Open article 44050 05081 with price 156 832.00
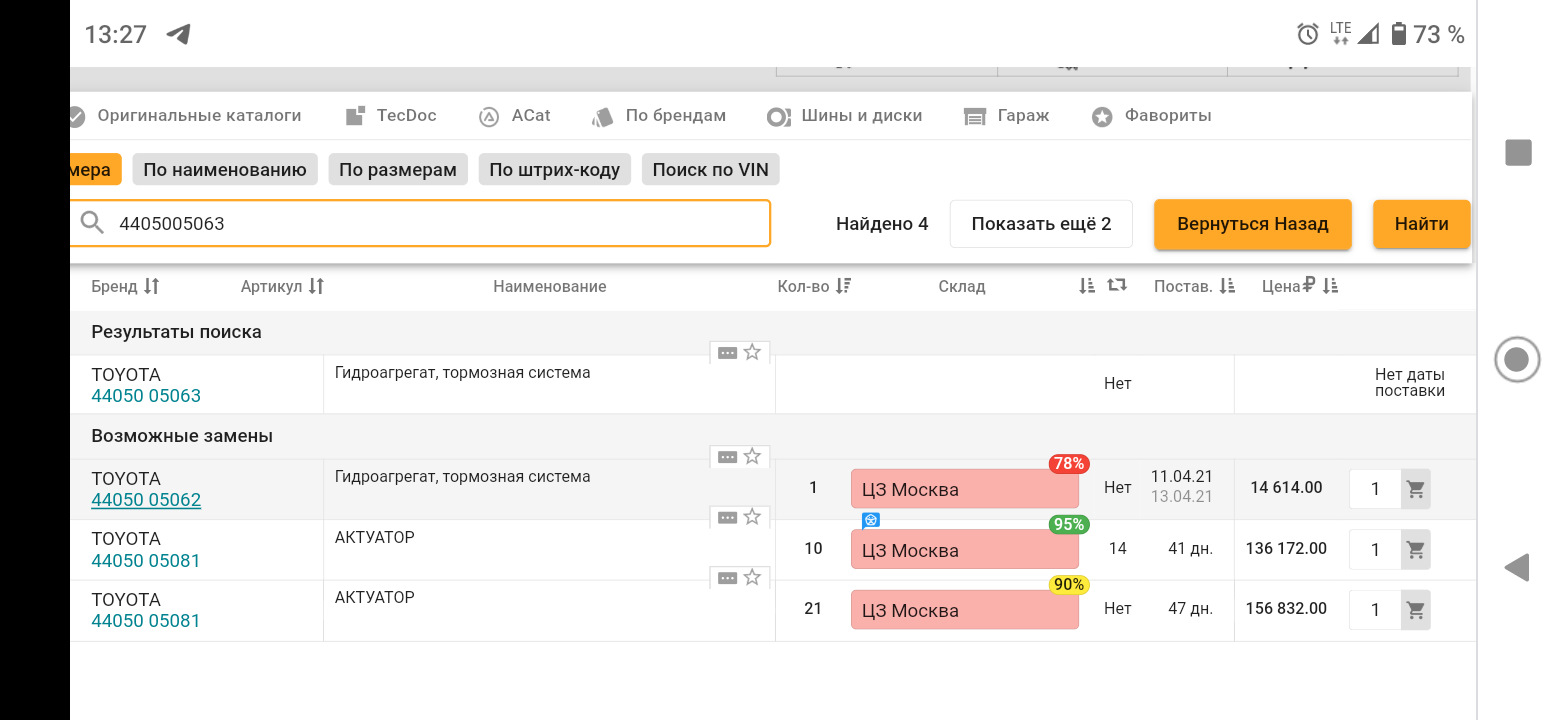1560x720 pixels. click(146, 621)
